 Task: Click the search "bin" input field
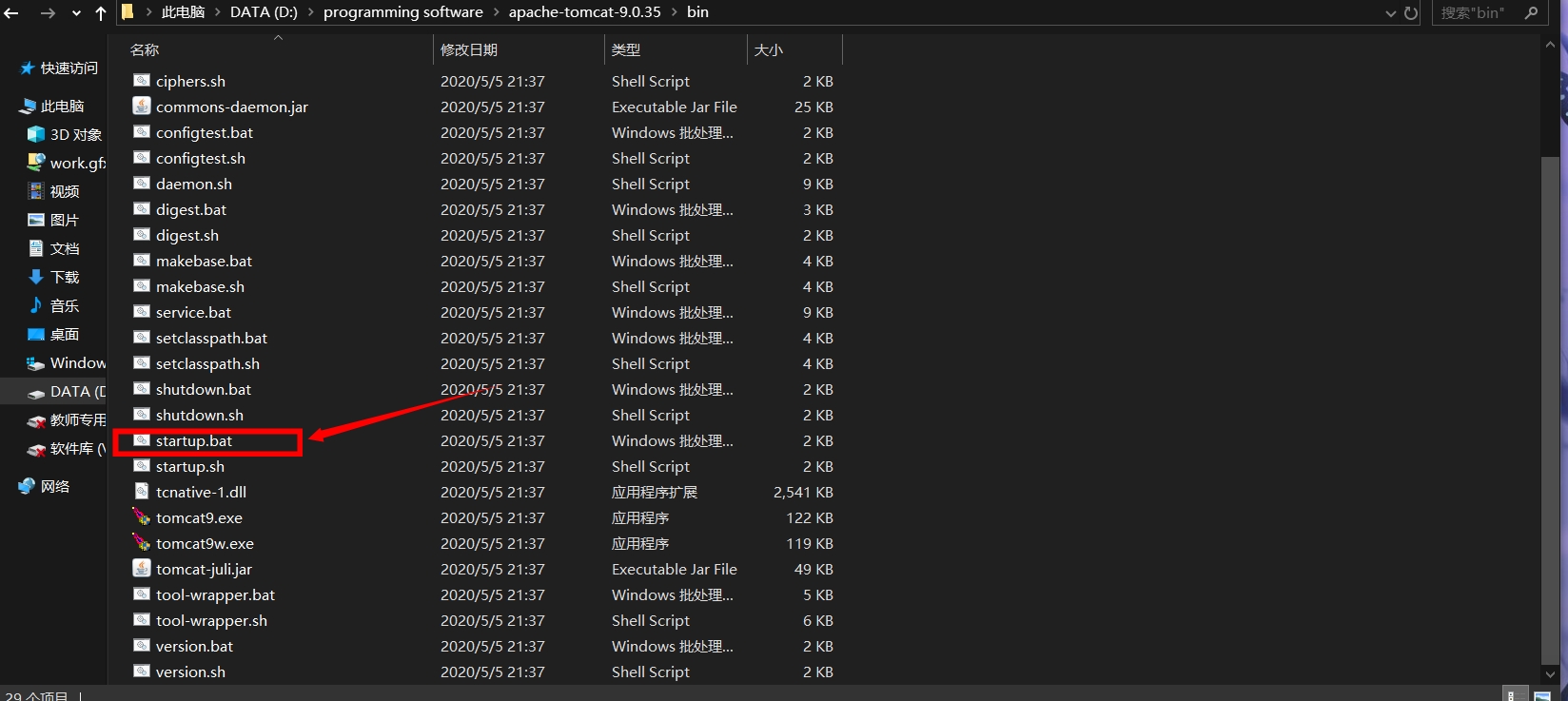click(1475, 13)
